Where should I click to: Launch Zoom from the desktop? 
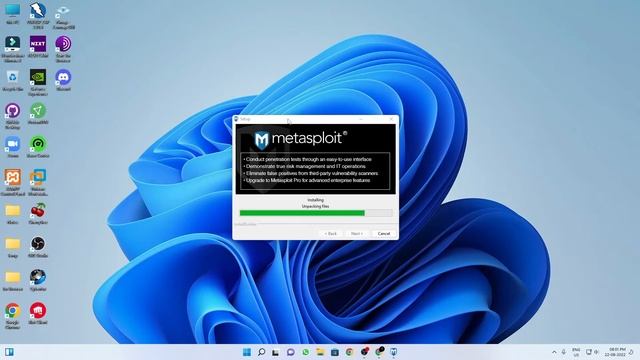click(13, 147)
